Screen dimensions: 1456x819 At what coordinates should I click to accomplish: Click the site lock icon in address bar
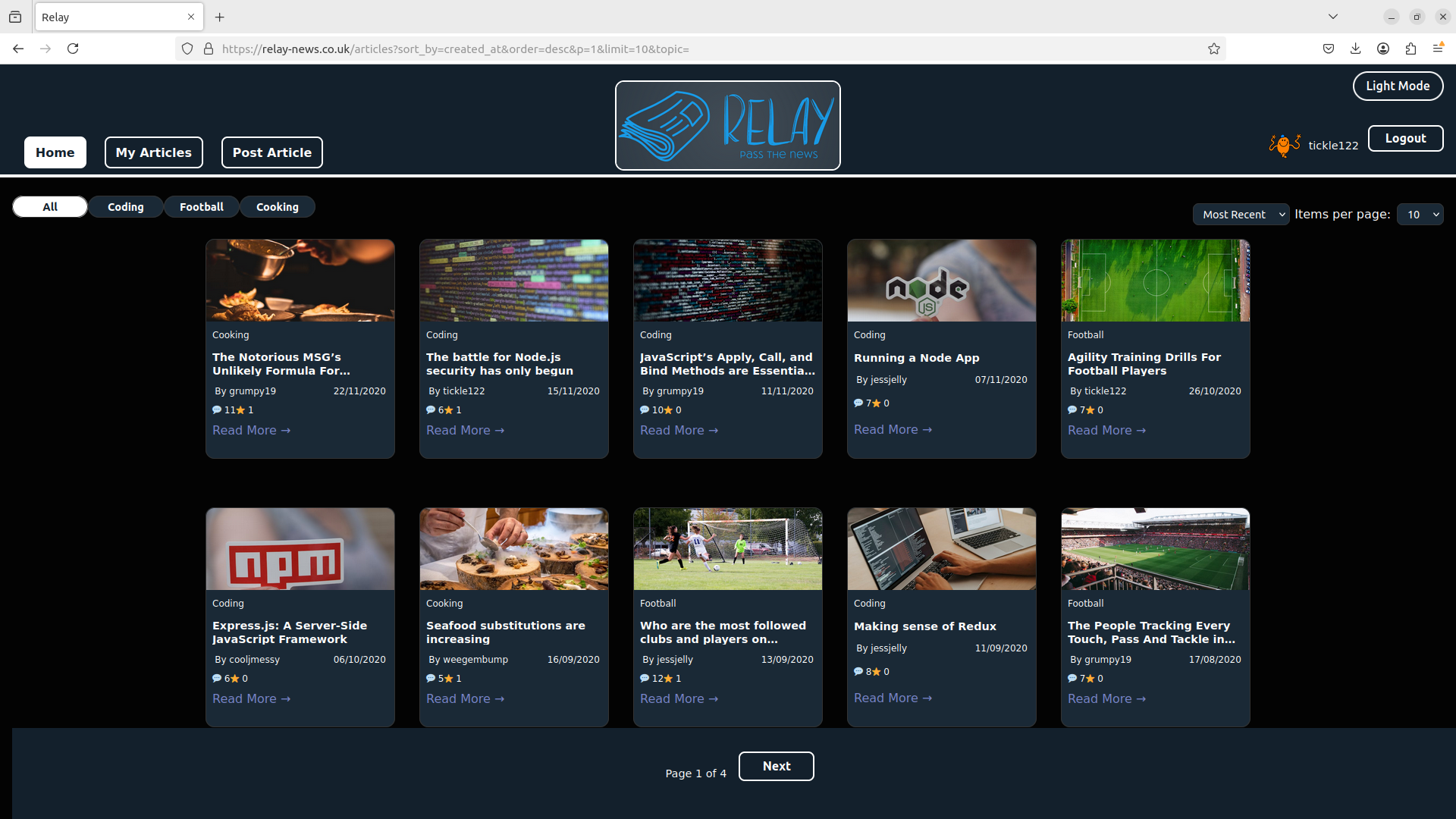(x=209, y=49)
